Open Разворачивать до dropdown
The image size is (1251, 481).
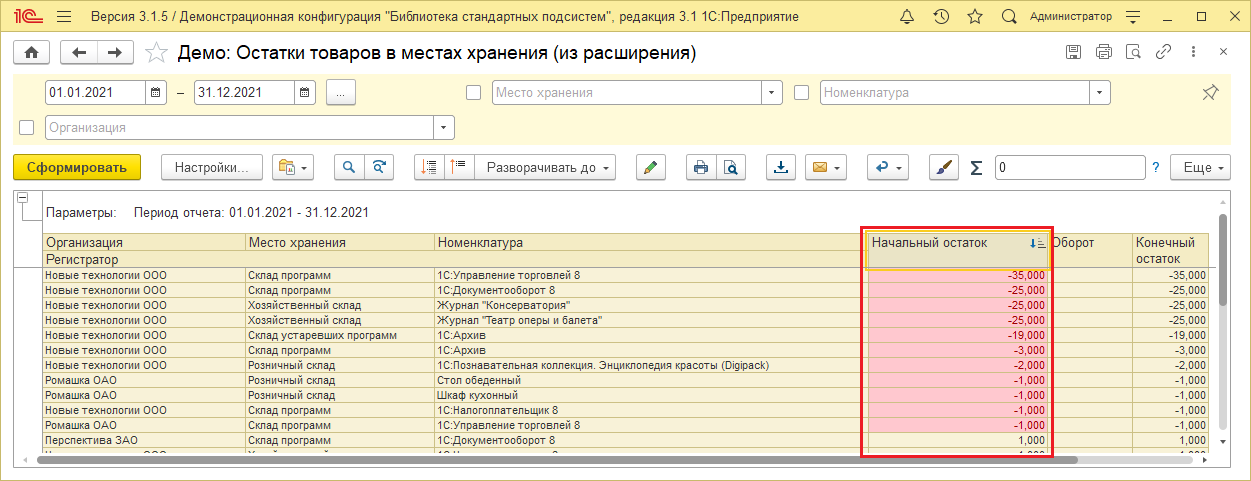pos(545,167)
